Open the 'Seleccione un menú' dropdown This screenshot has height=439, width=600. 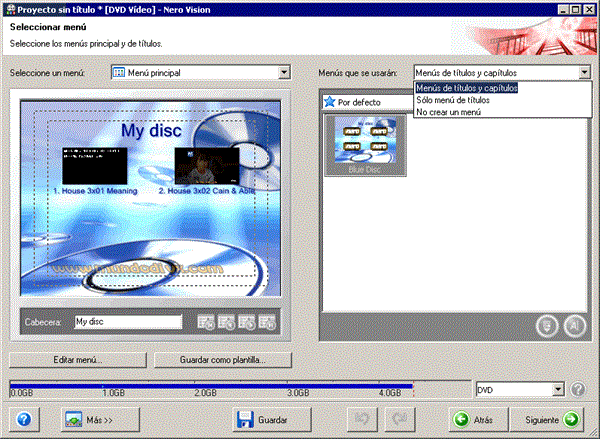pos(284,73)
